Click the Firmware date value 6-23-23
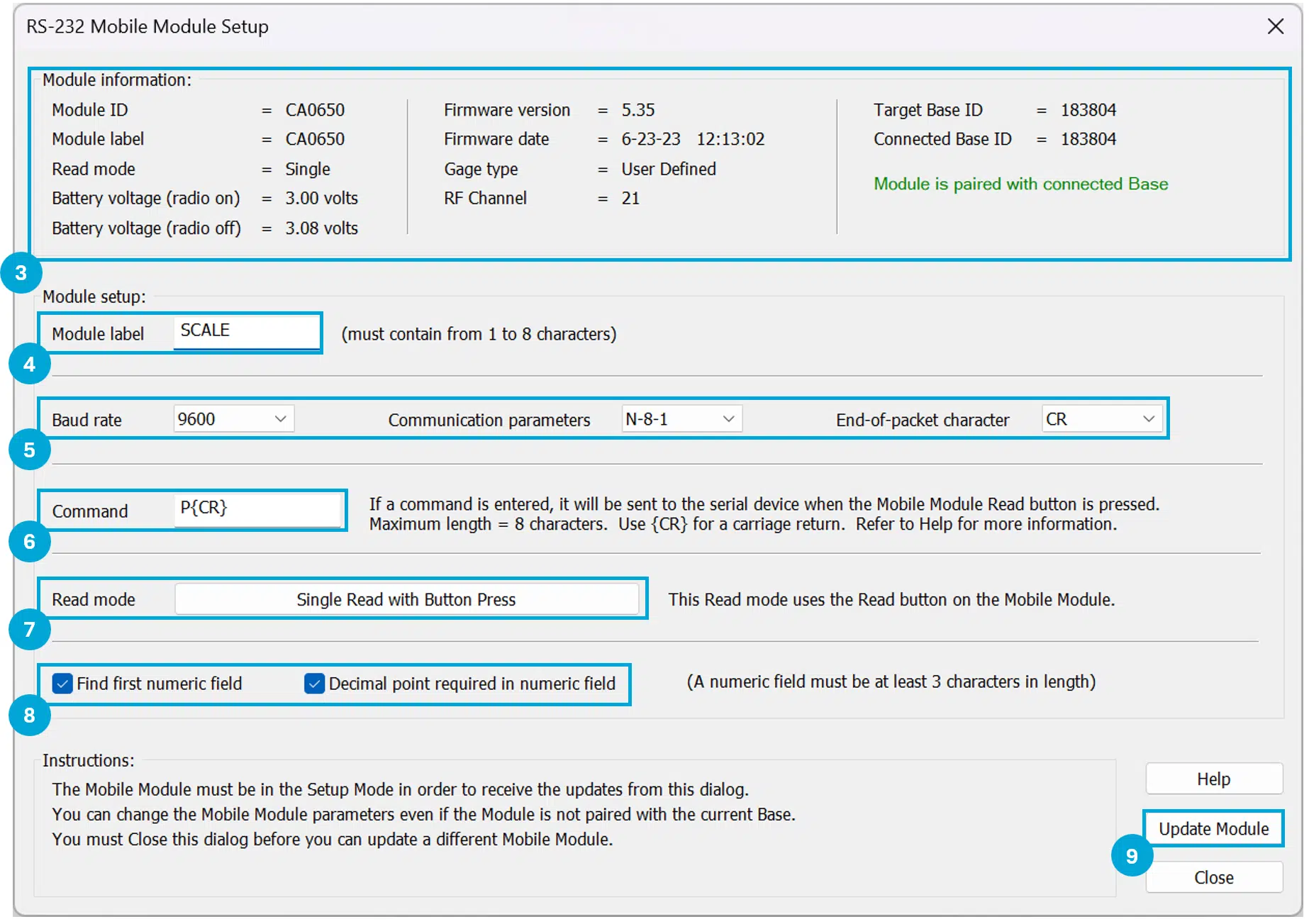This screenshot has height=924, width=1309. pyautogui.click(x=651, y=139)
